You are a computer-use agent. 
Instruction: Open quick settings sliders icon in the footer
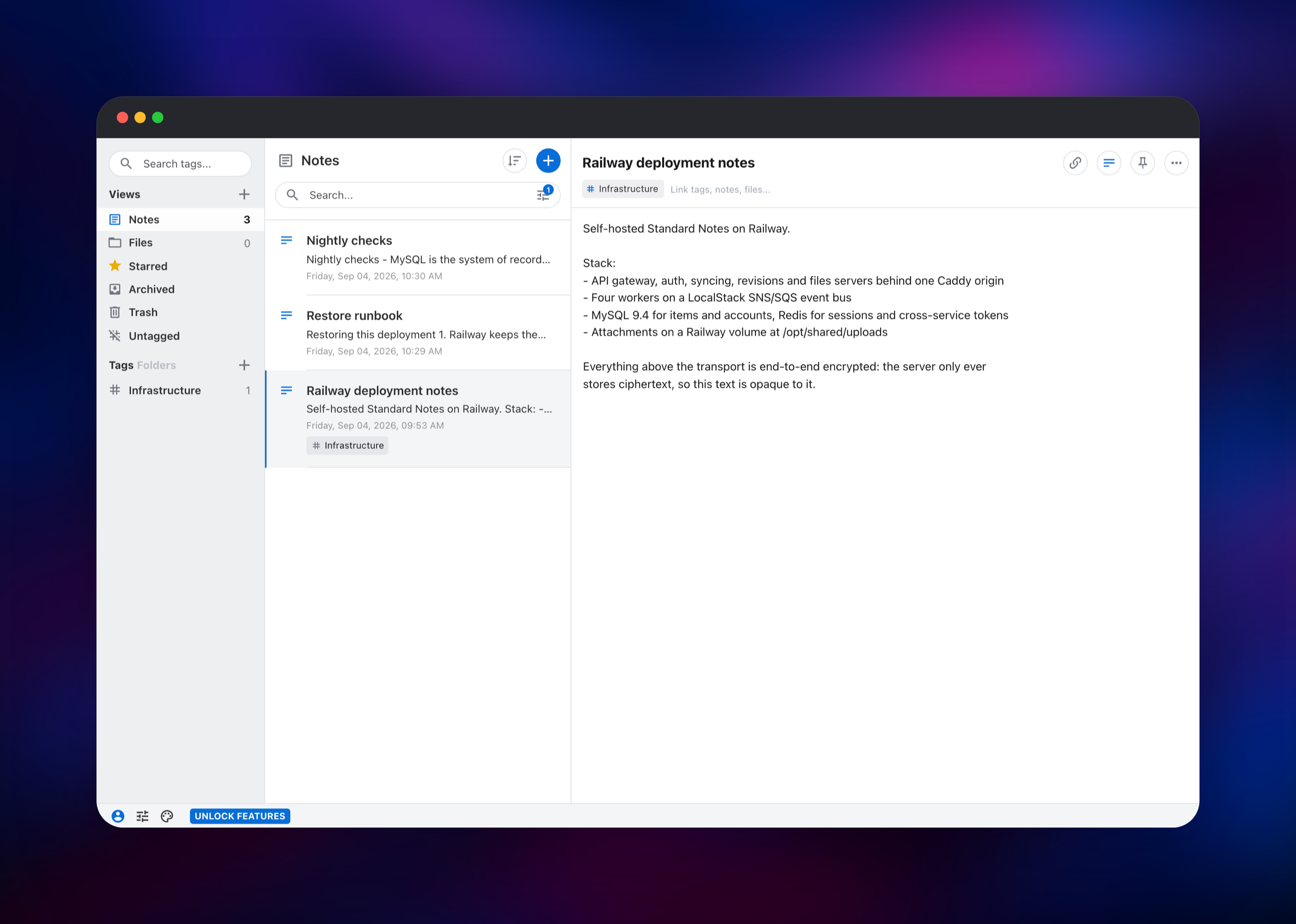142,816
